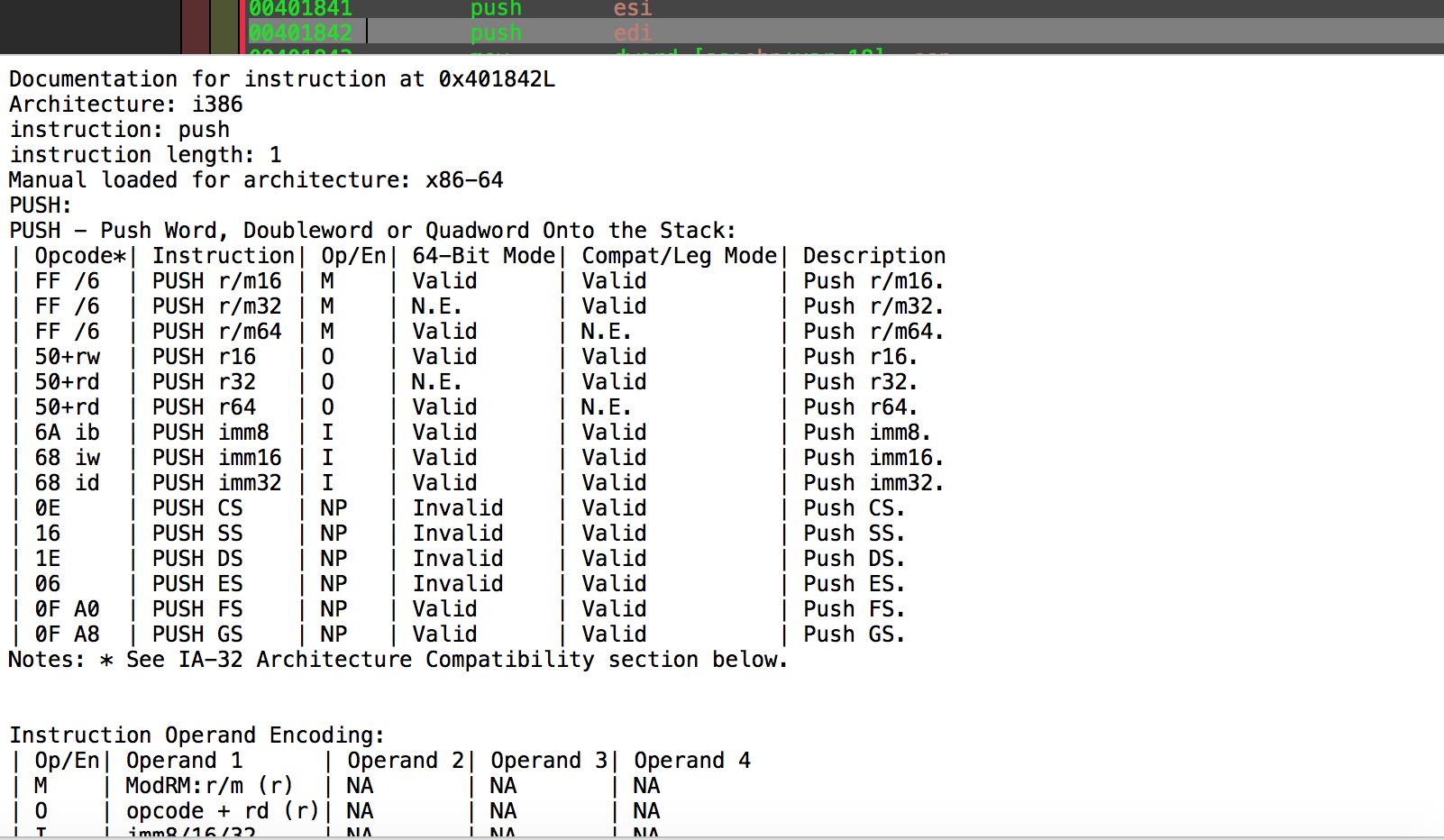
Task: Click the 'Operand 4' column header
Action: click(692, 761)
